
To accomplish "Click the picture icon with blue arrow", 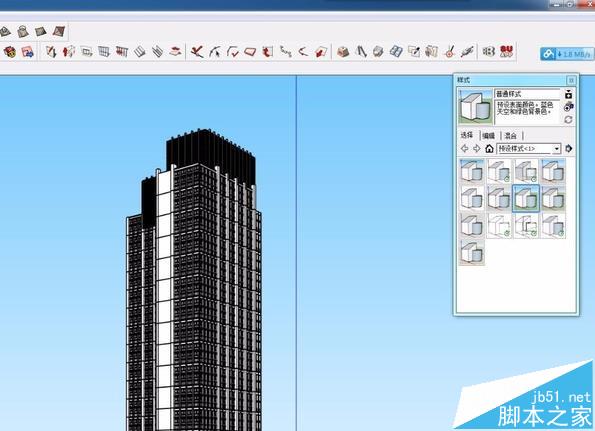I will pos(28,52).
